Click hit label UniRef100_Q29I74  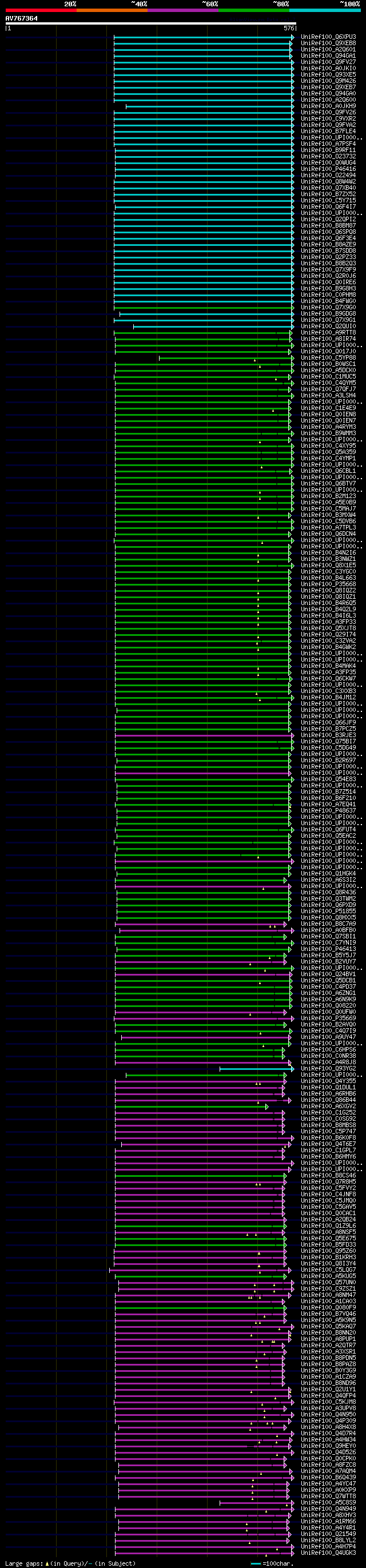point(329,634)
